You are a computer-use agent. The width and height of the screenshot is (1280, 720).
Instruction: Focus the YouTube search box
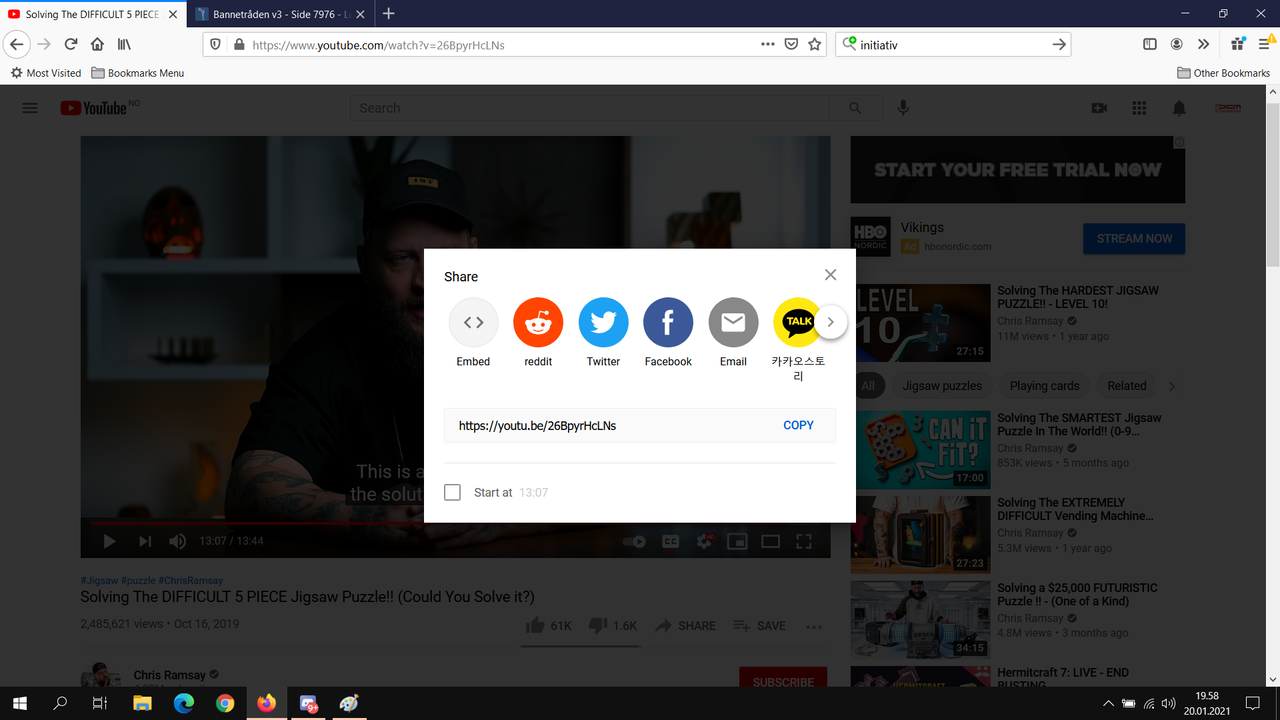[x=589, y=108]
